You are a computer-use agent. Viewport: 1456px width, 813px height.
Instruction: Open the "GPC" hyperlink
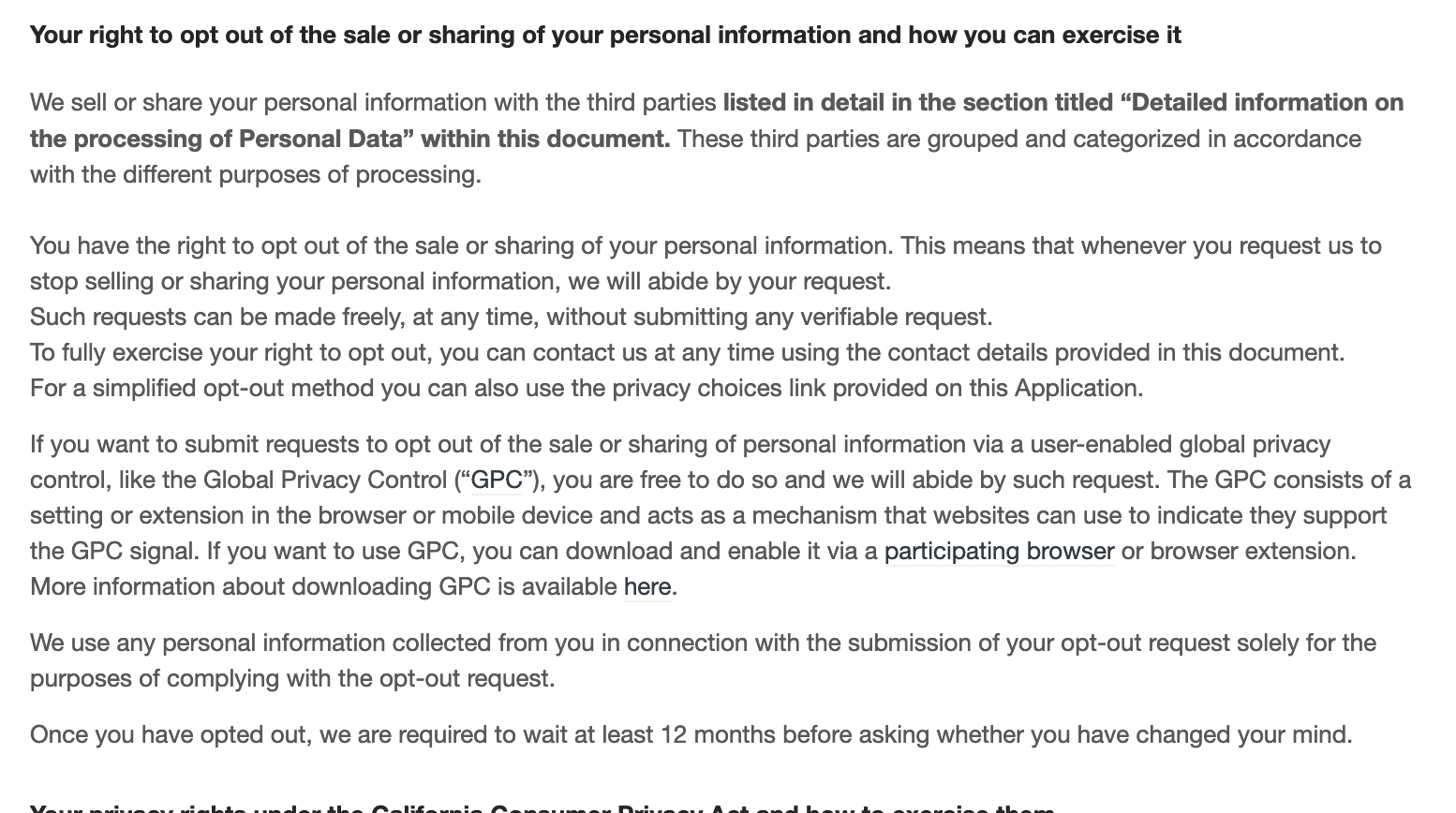tap(496, 480)
